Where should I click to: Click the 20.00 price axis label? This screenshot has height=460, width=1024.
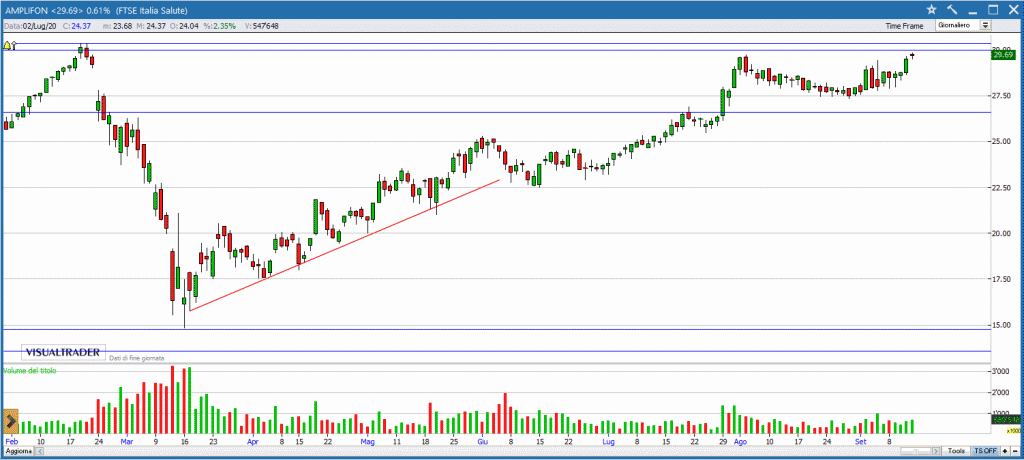tap(1002, 233)
